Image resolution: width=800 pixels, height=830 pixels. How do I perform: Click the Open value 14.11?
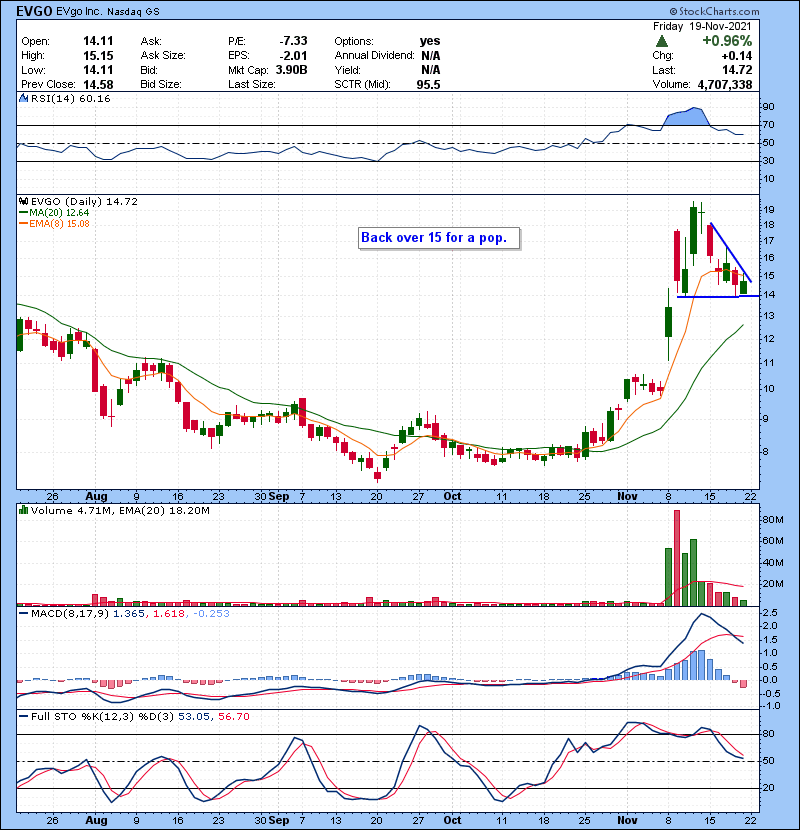[x=98, y=41]
